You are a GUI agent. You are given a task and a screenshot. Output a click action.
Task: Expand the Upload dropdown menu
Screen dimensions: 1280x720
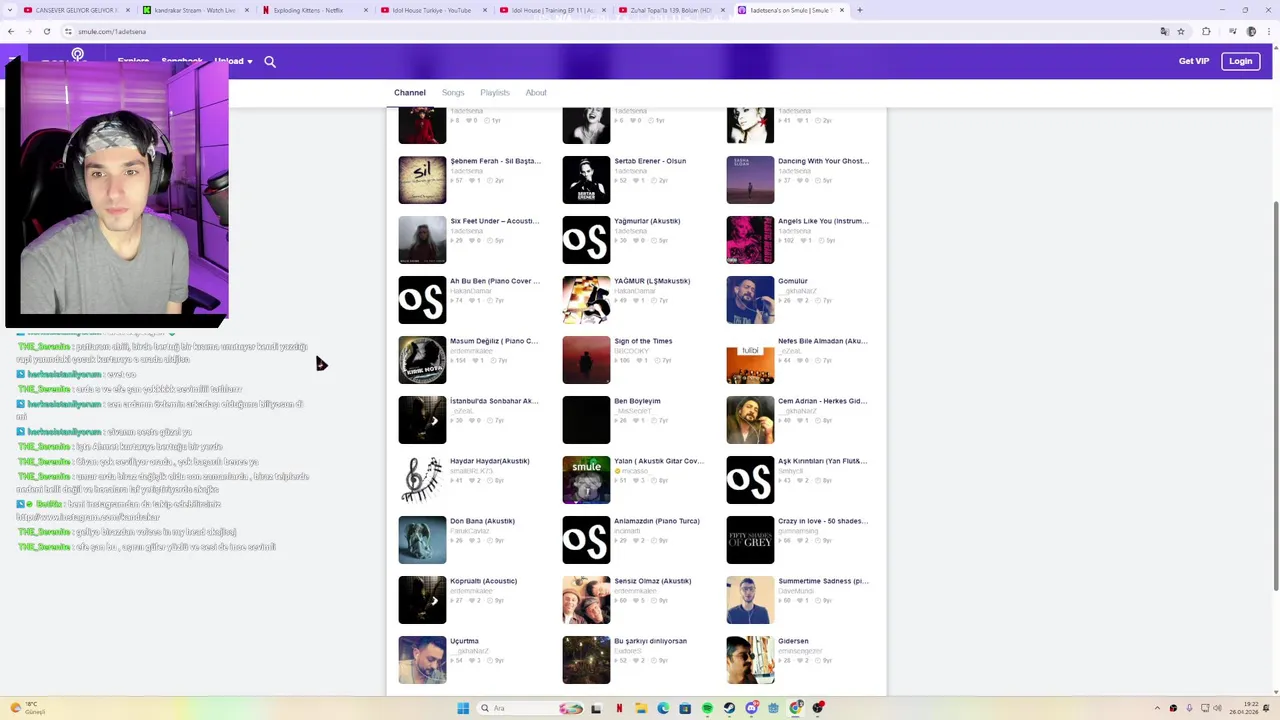pos(234,61)
